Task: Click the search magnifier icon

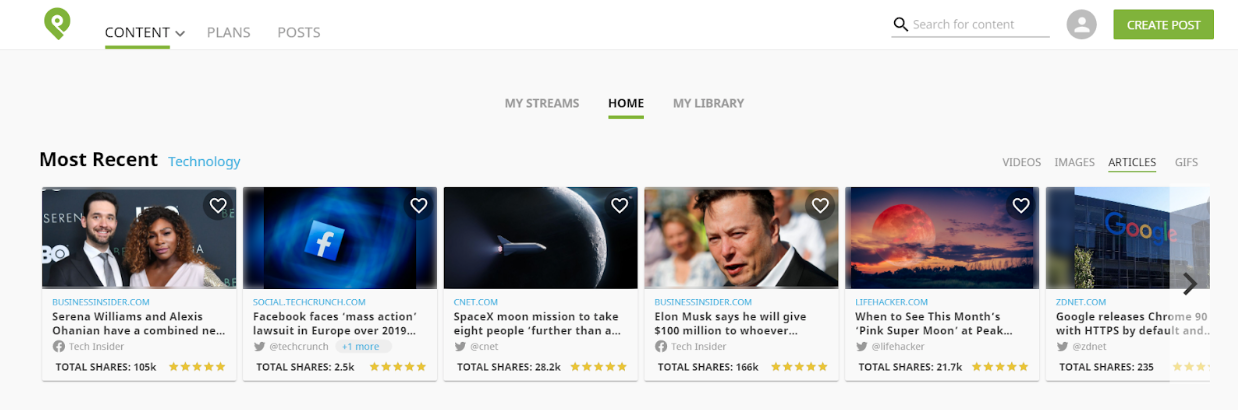Action: [x=900, y=24]
